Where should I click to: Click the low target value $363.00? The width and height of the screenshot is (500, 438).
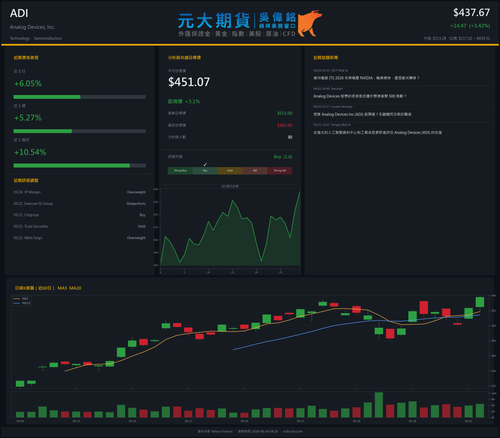click(285, 125)
